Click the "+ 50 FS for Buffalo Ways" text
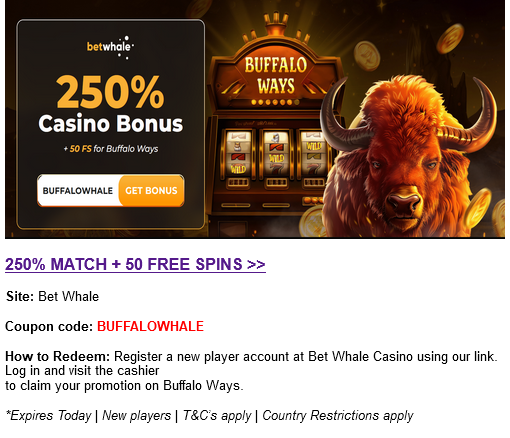Screen dimensions: 510x438 [x=111, y=149]
